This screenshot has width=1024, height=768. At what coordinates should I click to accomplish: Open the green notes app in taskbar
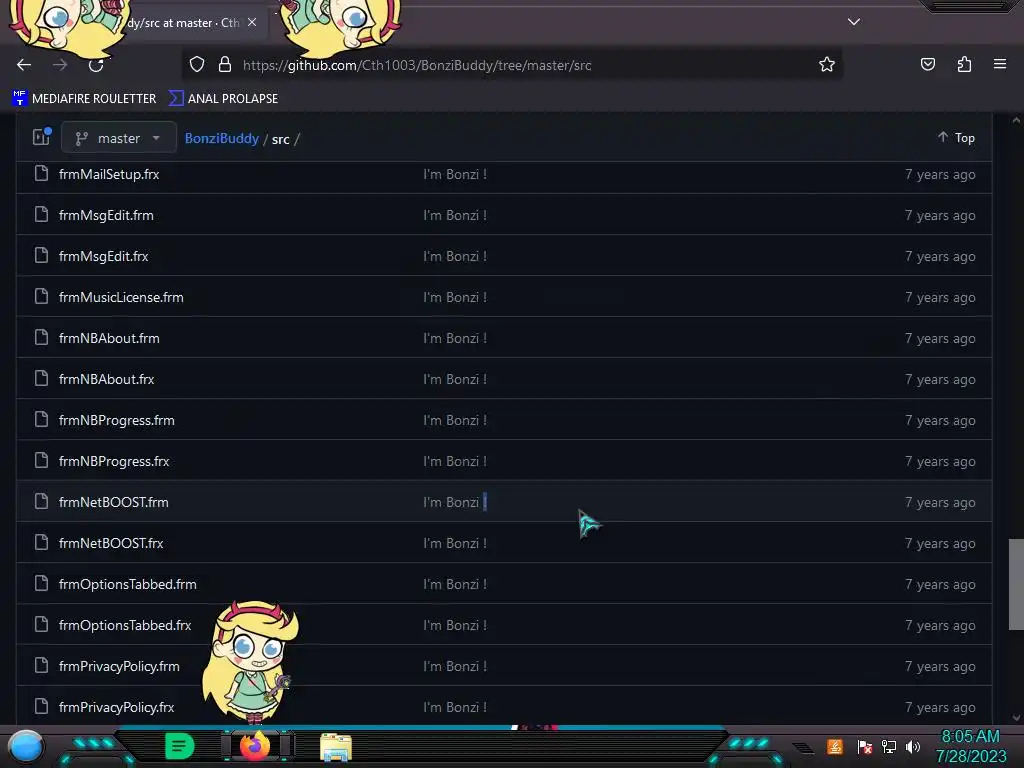(x=180, y=746)
